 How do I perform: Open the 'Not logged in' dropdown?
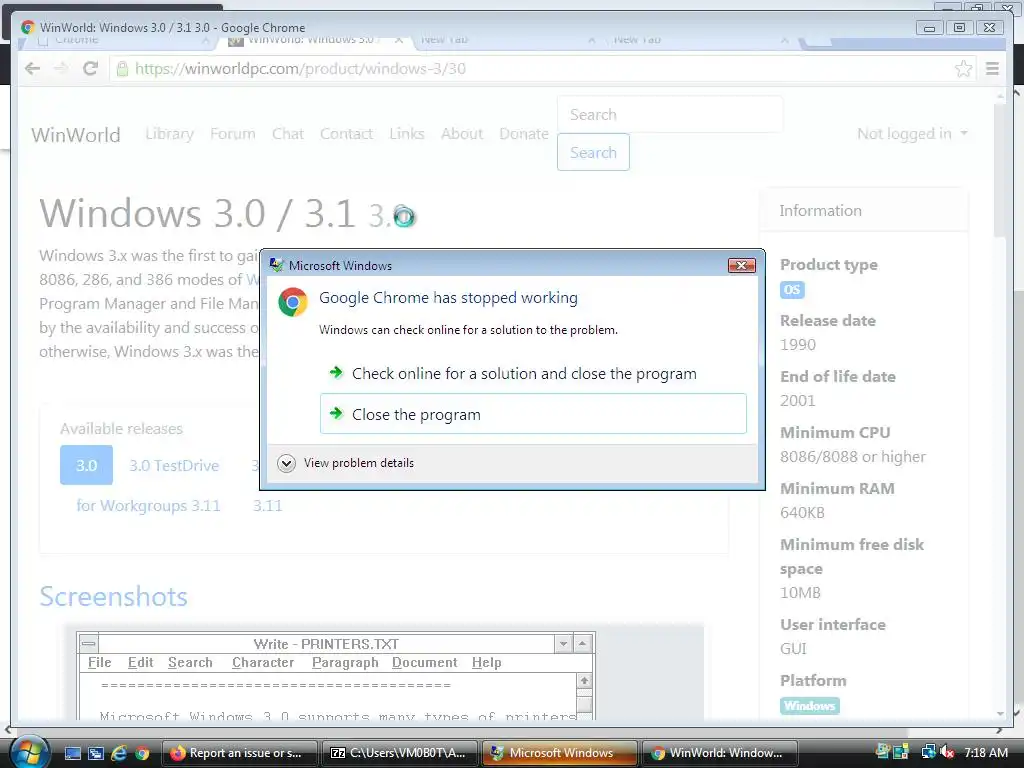tap(912, 134)
